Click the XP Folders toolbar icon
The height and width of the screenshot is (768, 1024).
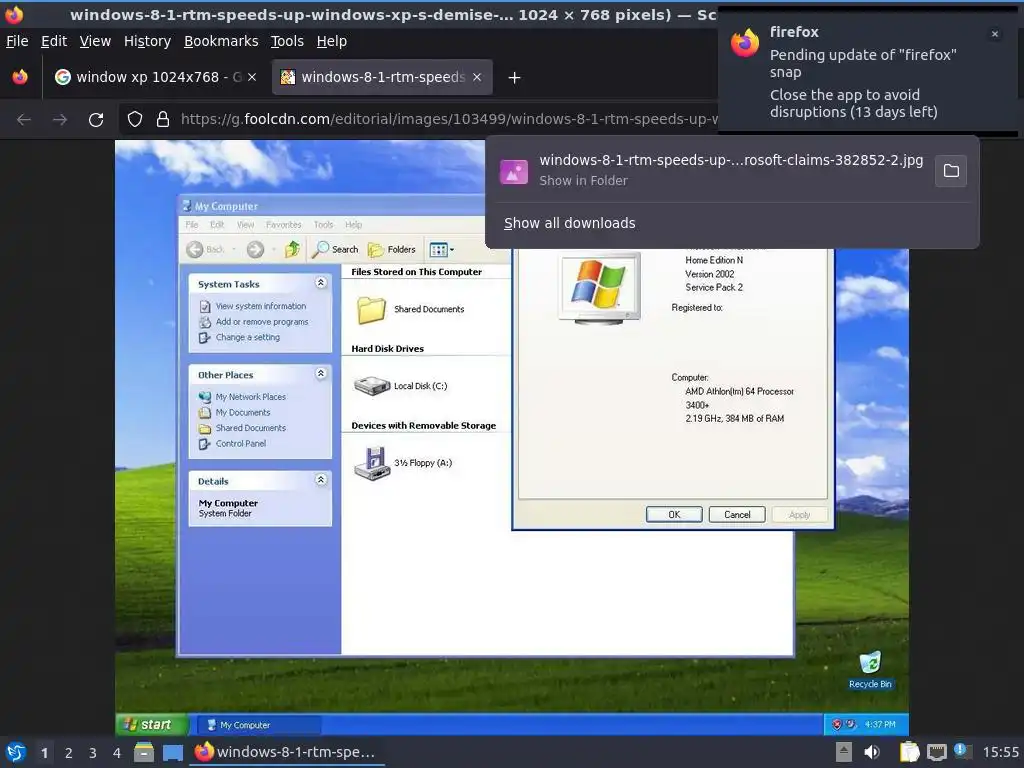click(376, 249)
